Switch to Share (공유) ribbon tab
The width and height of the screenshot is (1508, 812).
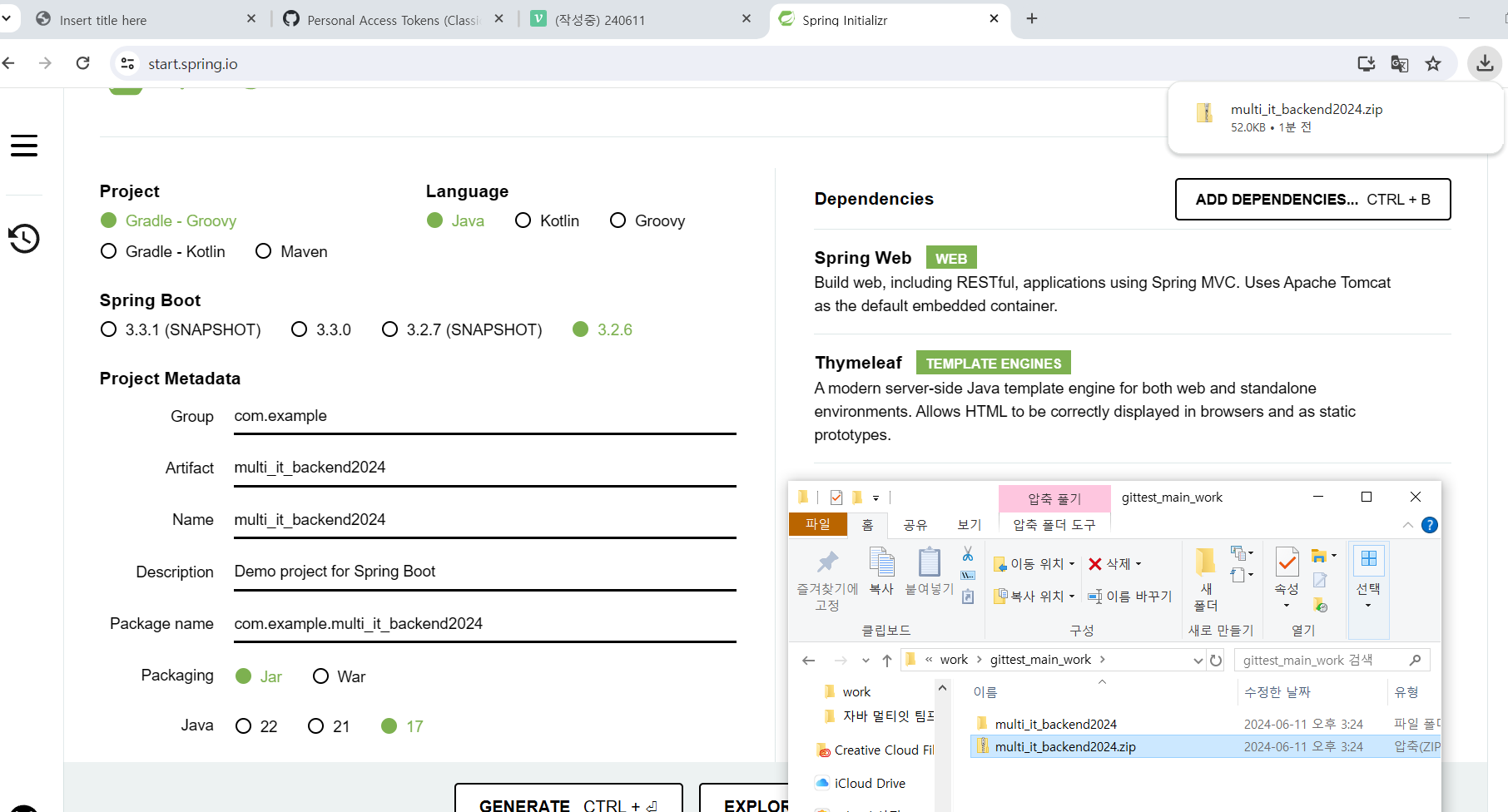click(915, 525)
